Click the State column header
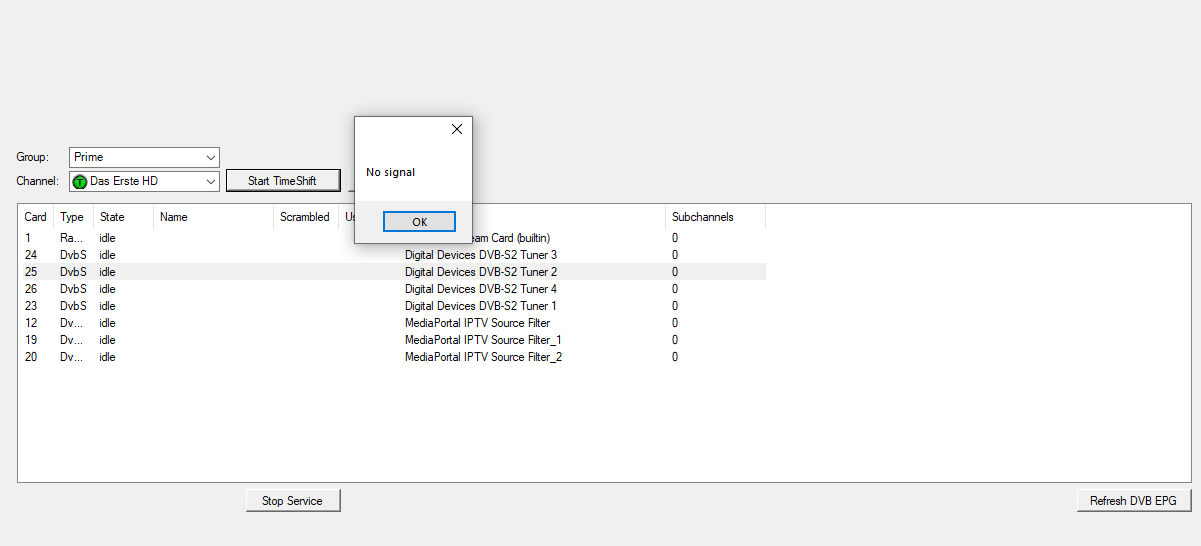Viewport: 1201px width, 546px height. (x=113, y=217)
